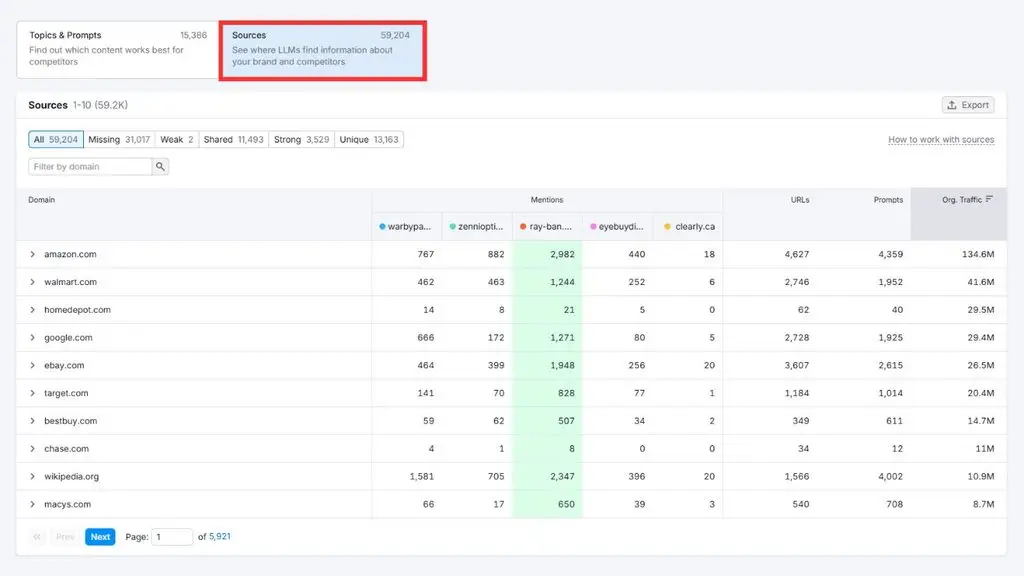Screen dimensions: 1024x576
Task: Expand the bestbuy.com row
Action: [32, 421]
